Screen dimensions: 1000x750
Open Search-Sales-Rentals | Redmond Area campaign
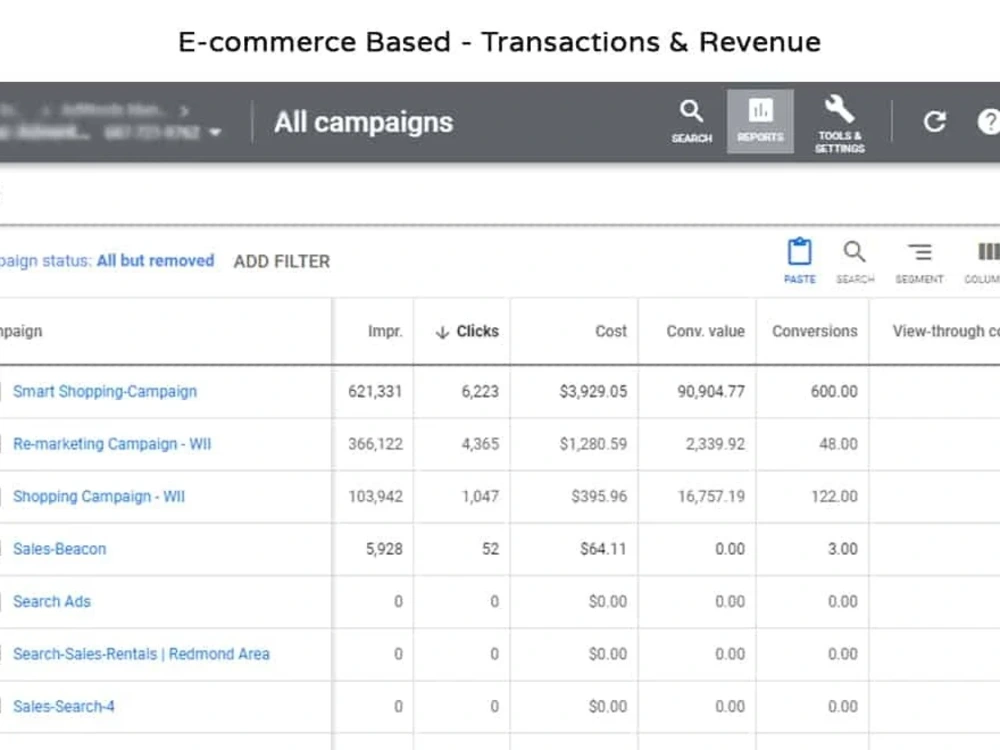pos(141,654)
